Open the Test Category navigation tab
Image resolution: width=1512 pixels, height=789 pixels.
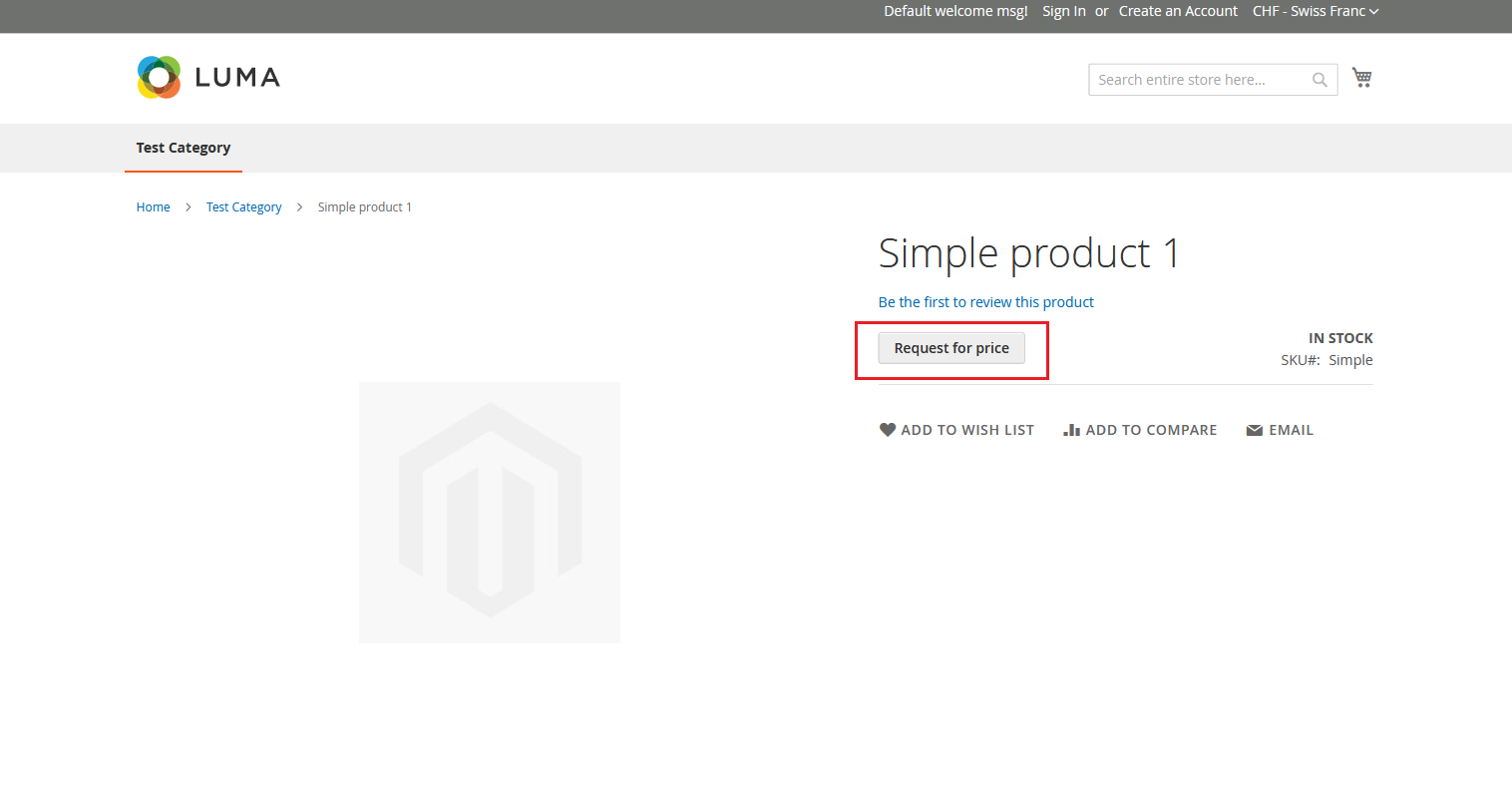click(184, 148)
